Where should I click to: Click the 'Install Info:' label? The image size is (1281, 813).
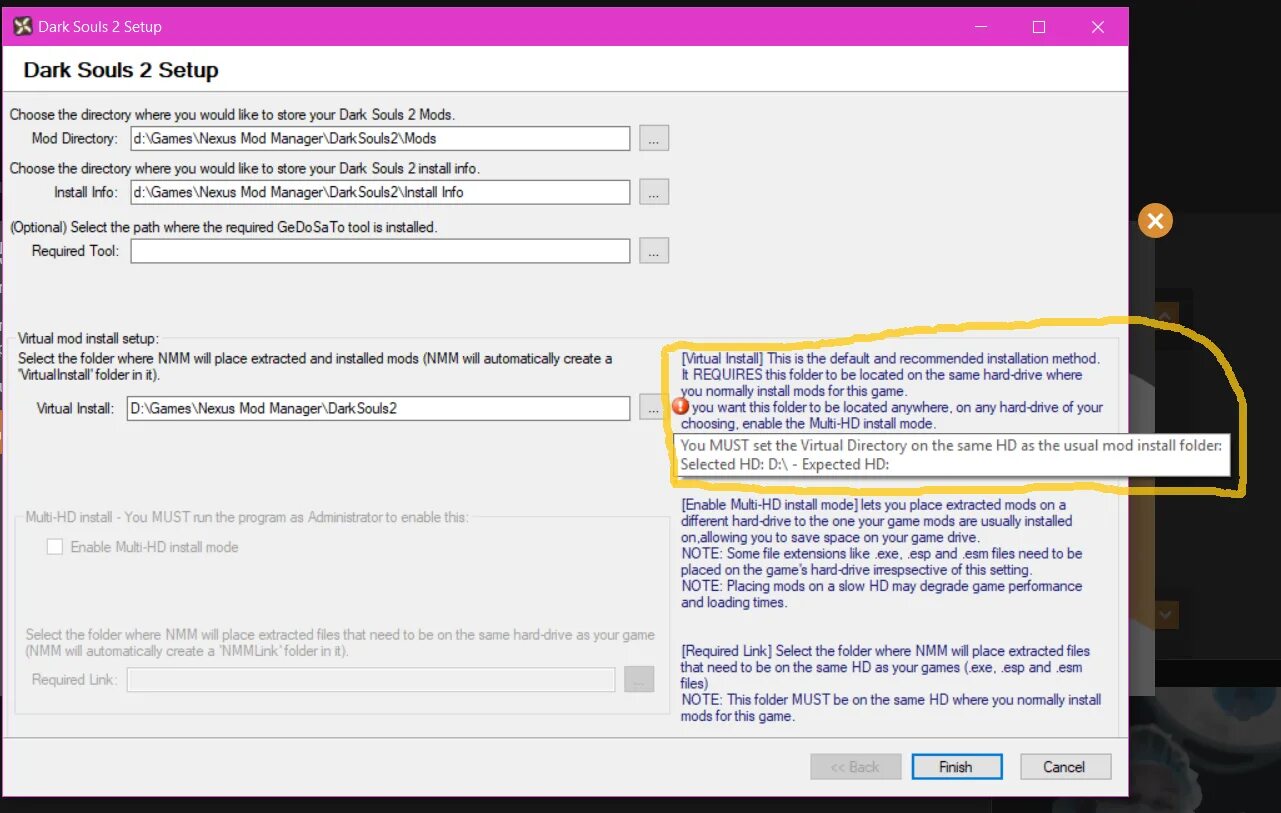86,192
